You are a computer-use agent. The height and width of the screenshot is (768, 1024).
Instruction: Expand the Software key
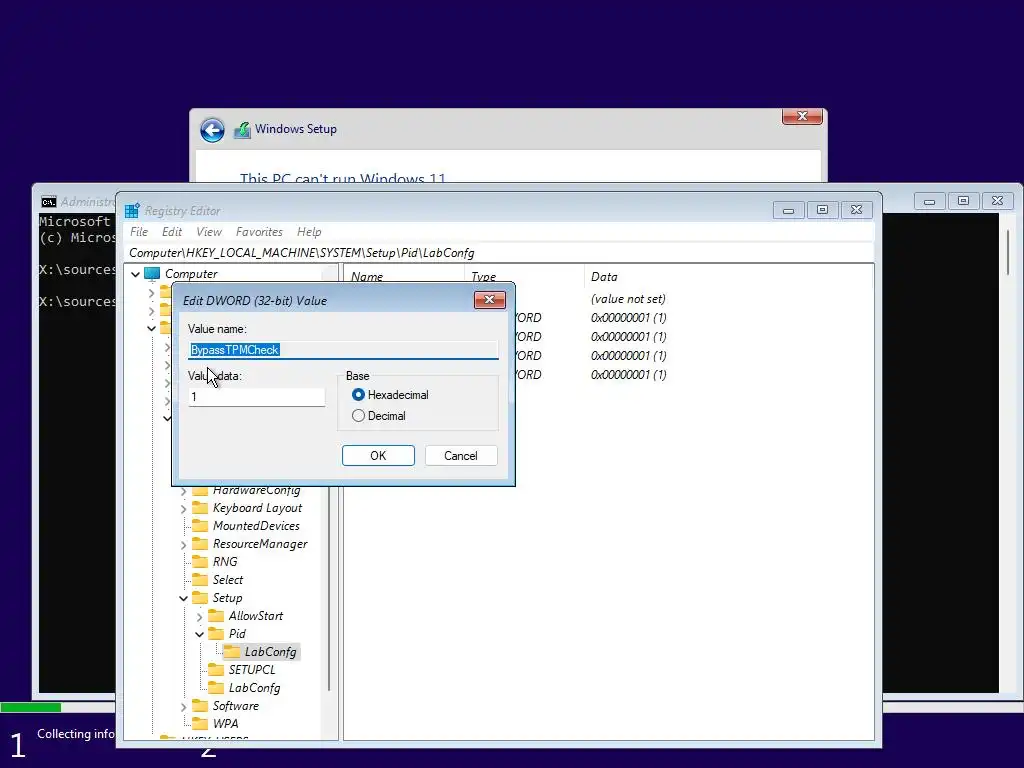click(x=184, y=707)
